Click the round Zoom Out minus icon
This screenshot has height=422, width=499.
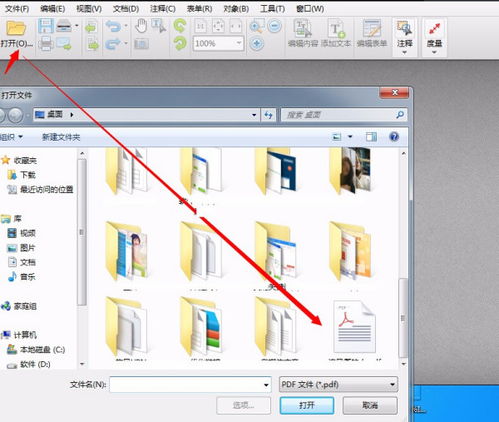tap(275, 26)
